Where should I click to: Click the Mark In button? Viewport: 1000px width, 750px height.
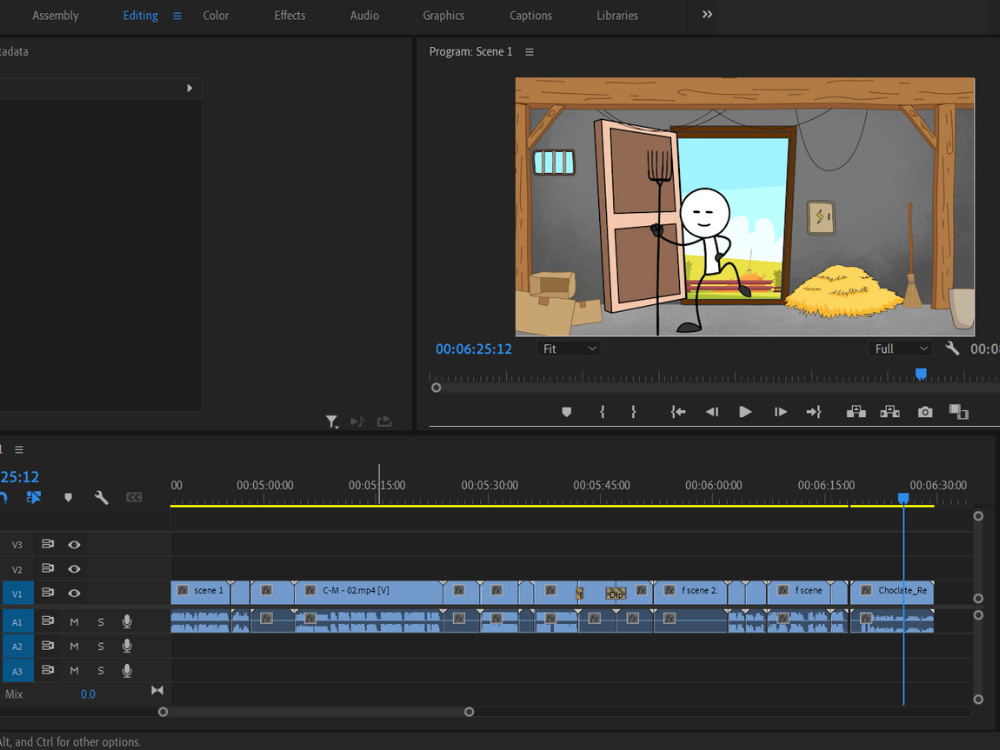coord(602,412)
